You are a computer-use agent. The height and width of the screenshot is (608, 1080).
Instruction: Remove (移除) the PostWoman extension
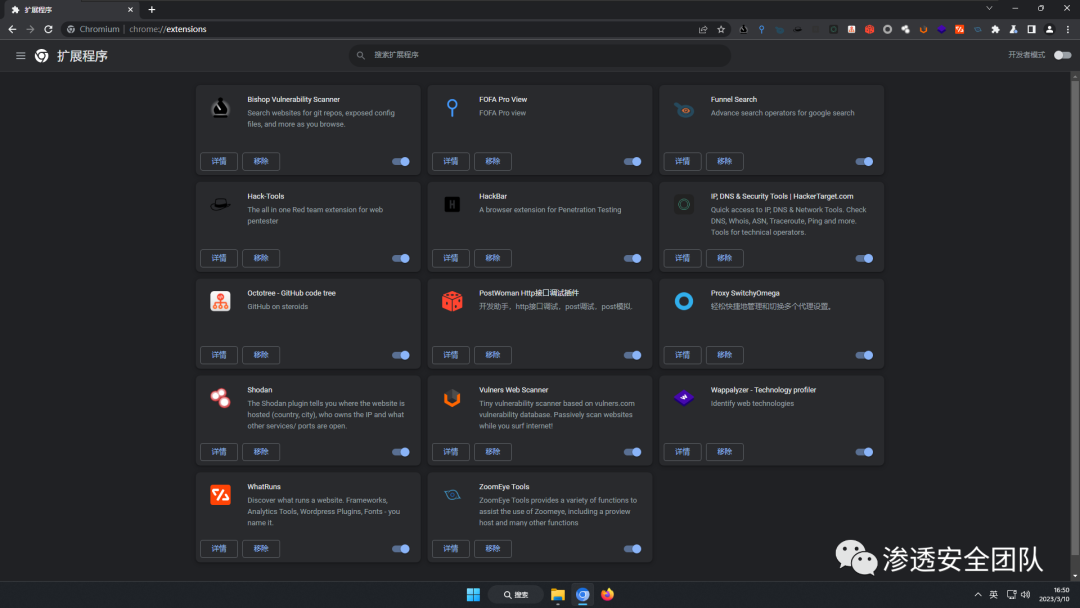point(492,355)
